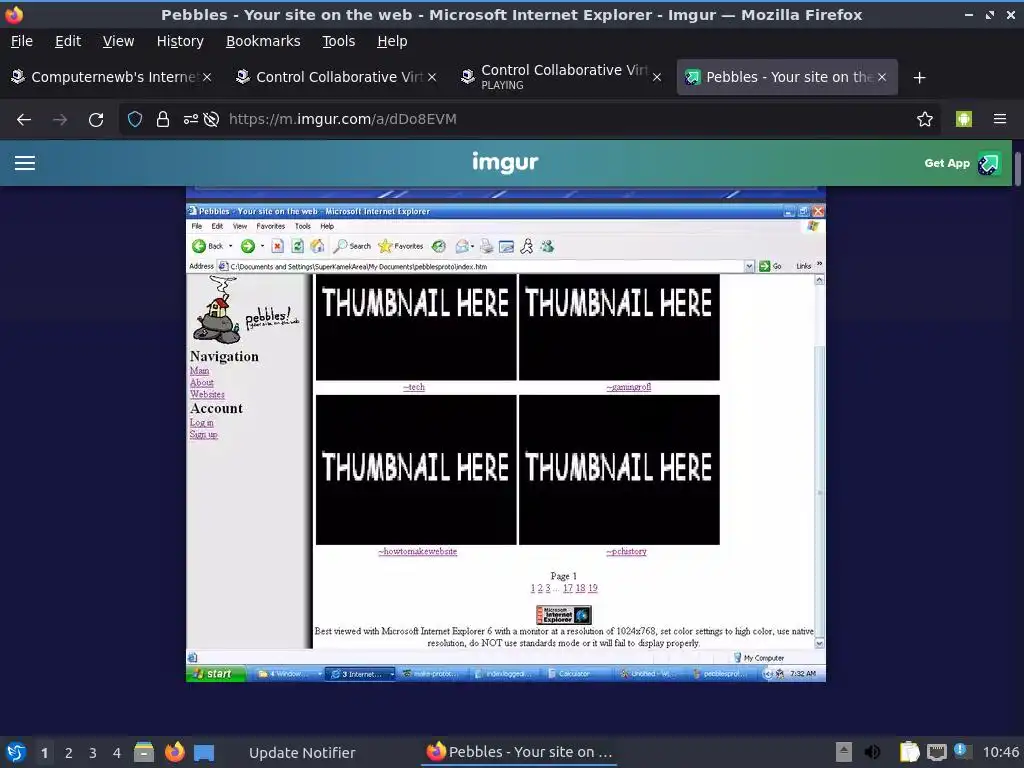
Task: Bookmark this page with the star icon
Action: point(924,119)
